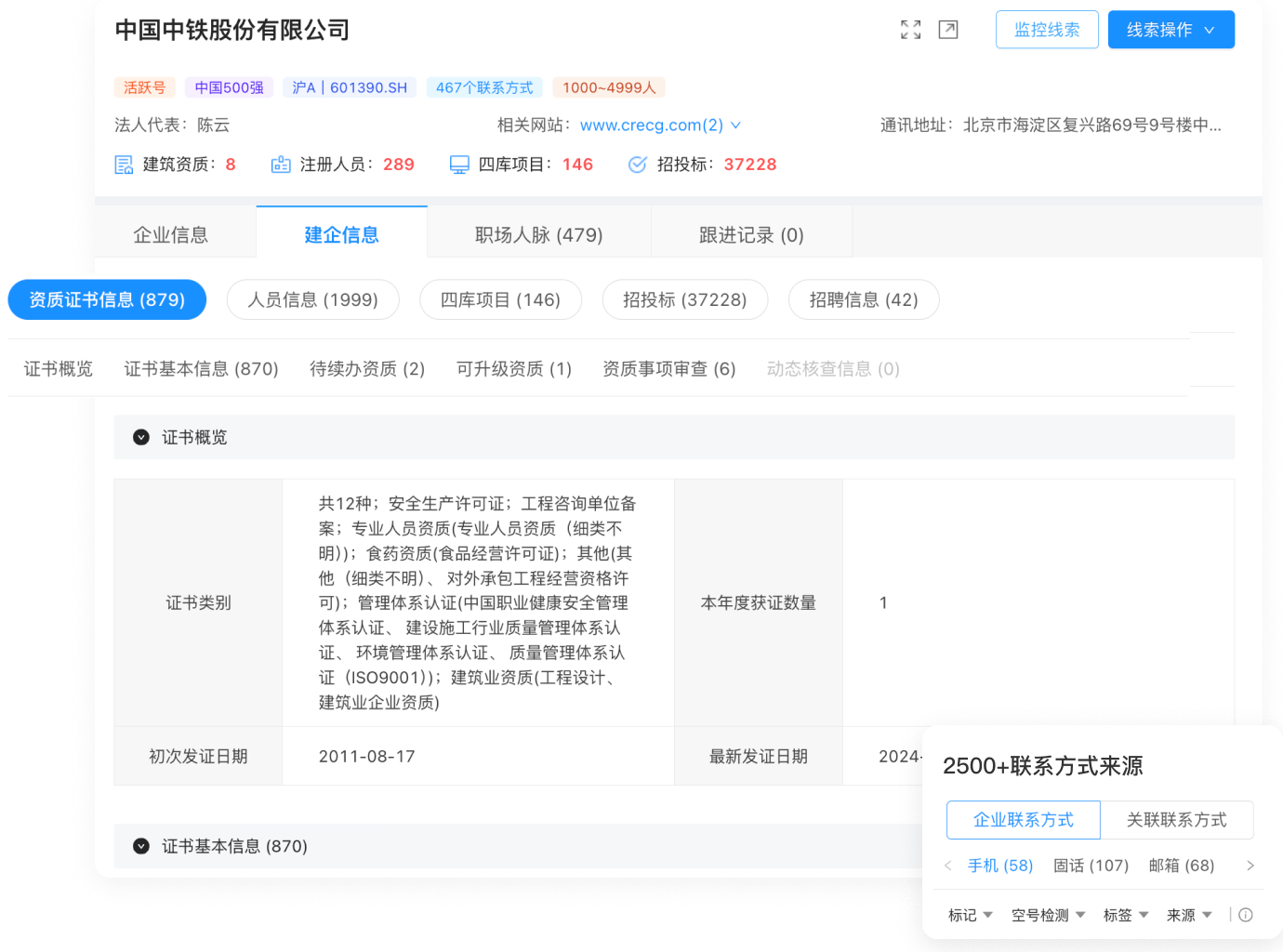The height and width of the screenshot is (952, 1283).
Task: Click the info icon beside 来源
Action: [1246, 915]
